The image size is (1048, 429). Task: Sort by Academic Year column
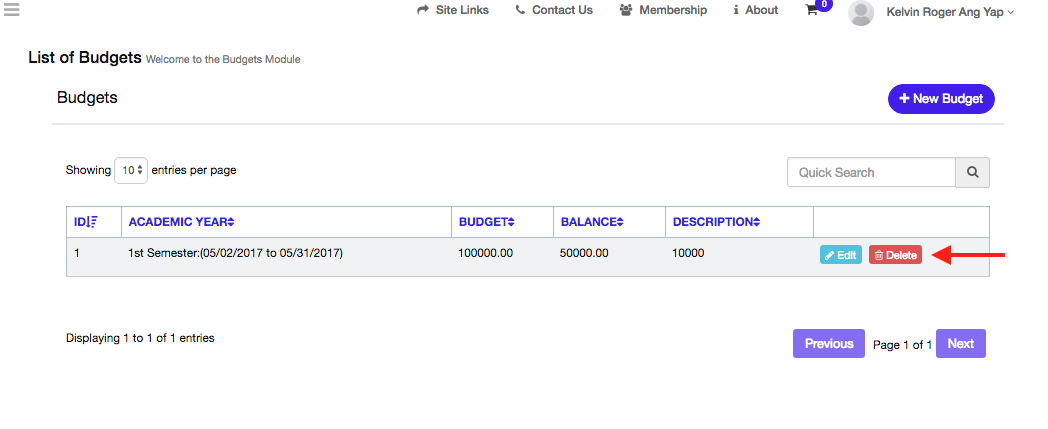pos(180,222)
